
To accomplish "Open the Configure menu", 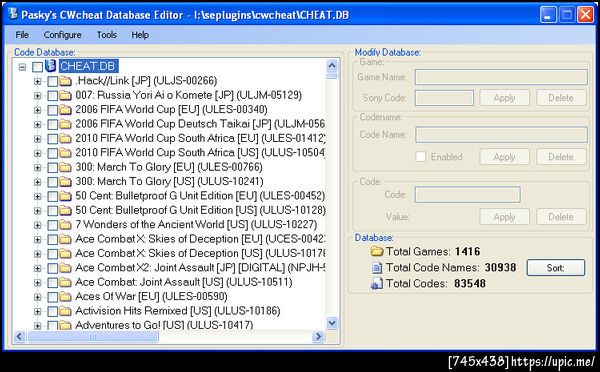I will (x=62, y=35).
